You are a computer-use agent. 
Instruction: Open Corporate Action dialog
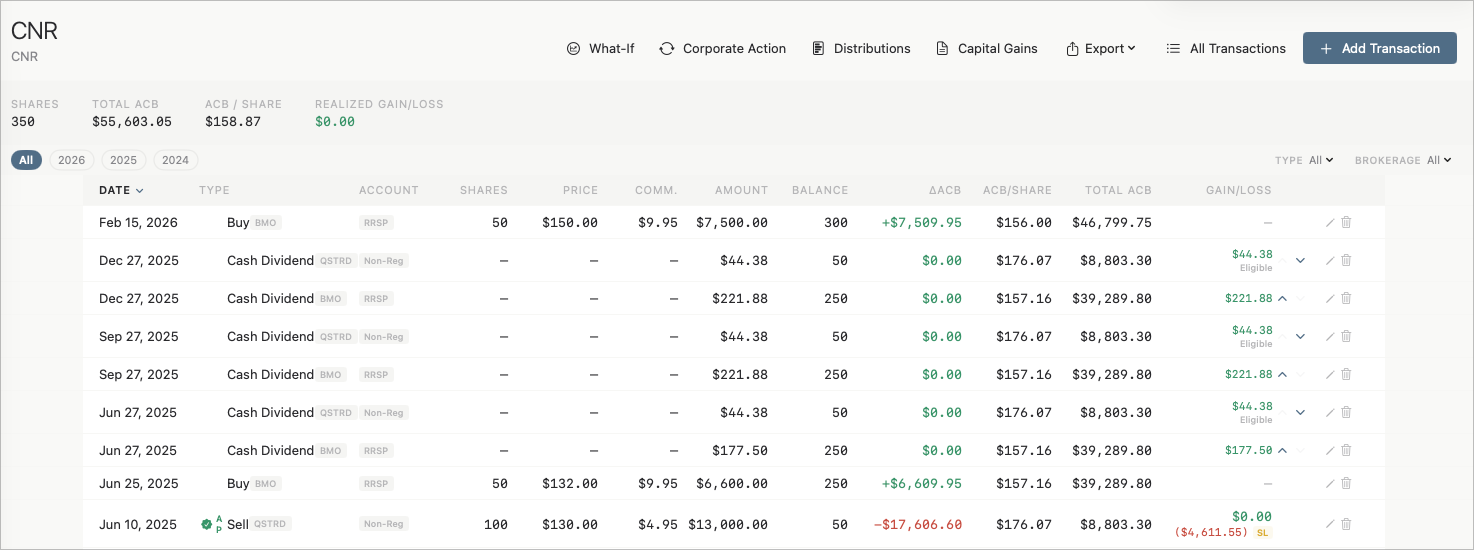click(x=722, y=48)
